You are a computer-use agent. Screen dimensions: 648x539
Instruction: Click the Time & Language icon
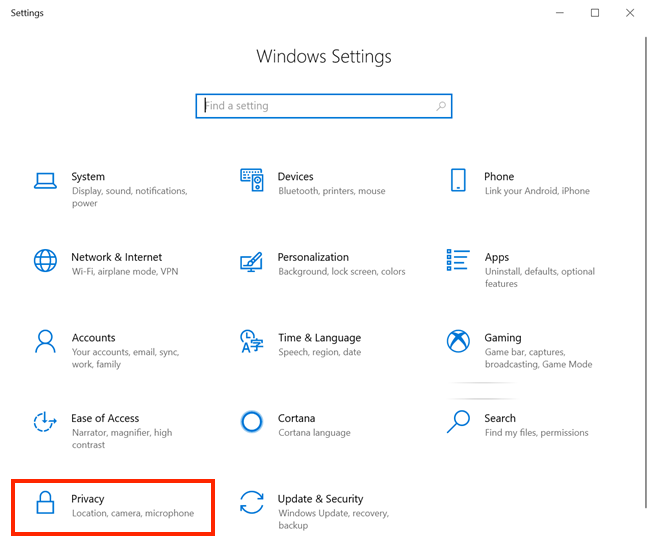[252, 341]
